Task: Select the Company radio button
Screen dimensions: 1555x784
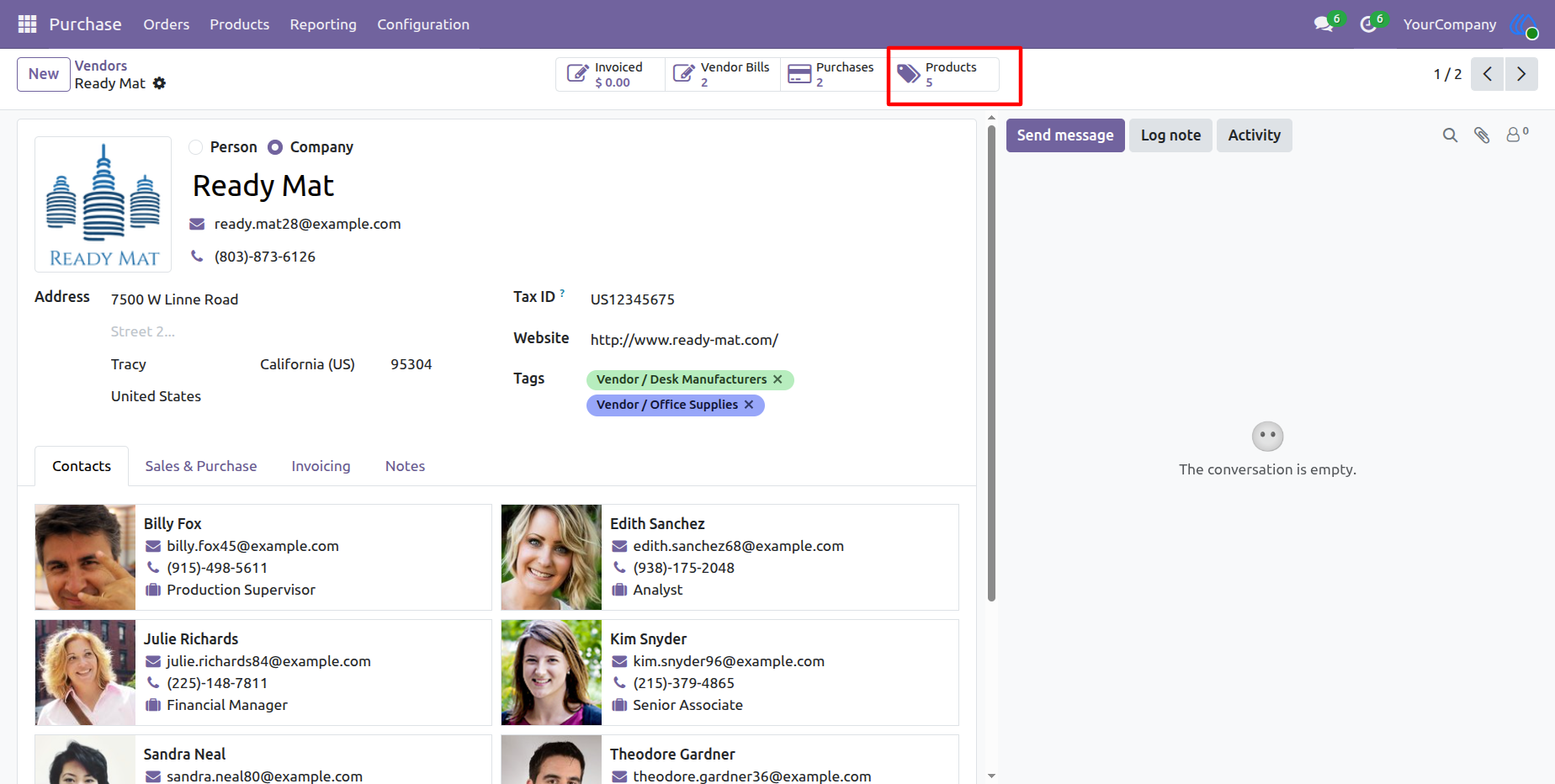Action: (275, 147)
